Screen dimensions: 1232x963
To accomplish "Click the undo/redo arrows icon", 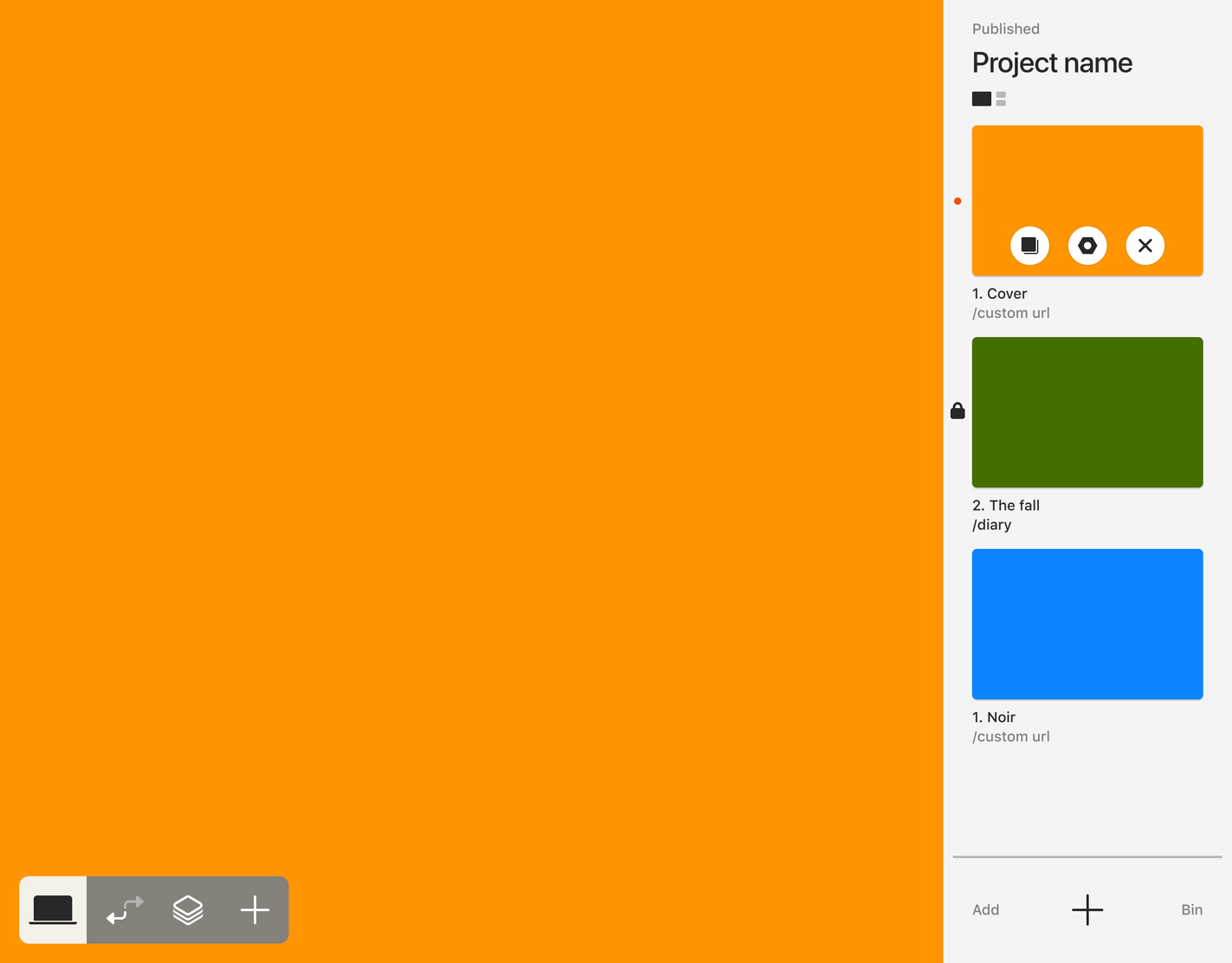I will pos(125,910).
